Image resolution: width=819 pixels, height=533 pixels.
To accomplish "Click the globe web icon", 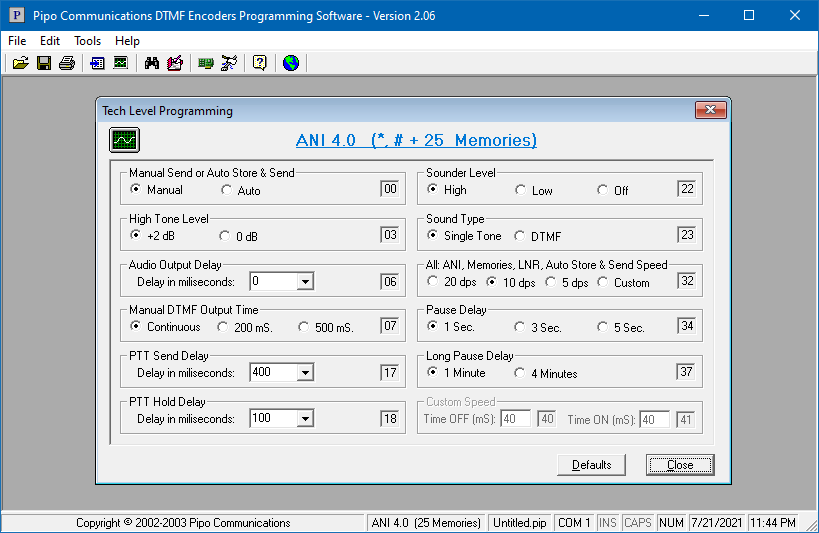I will (x=291, y=63).
